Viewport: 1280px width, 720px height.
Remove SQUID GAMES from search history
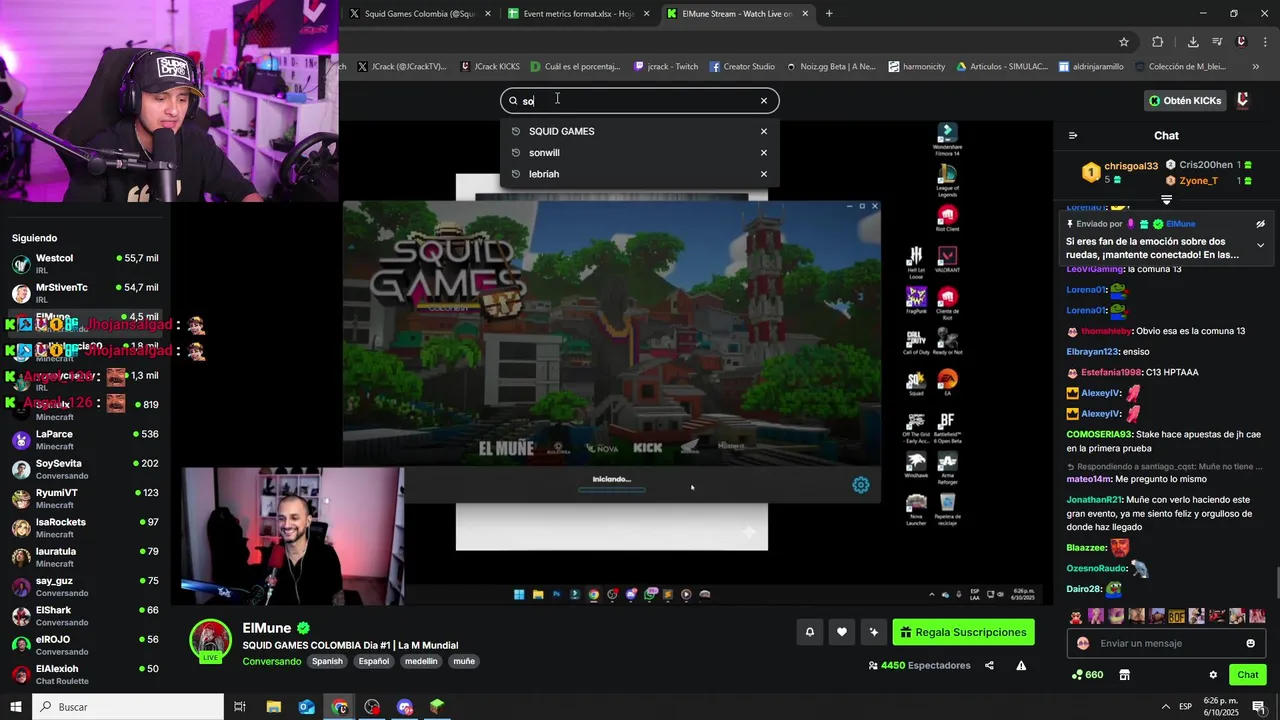[x=764, y=131]
